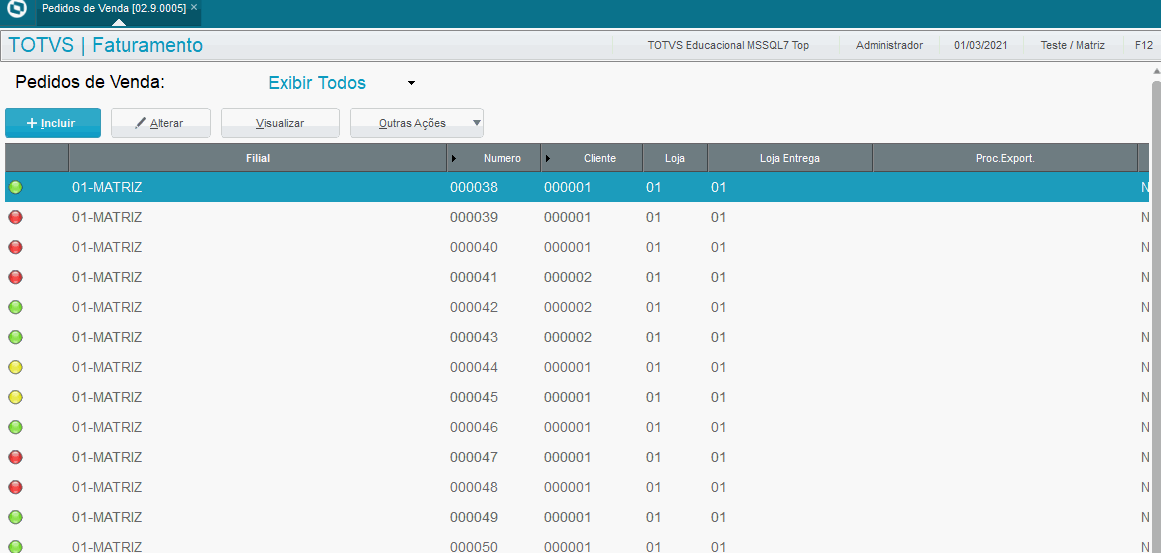Click the Filial column header

tap(258, 158)
